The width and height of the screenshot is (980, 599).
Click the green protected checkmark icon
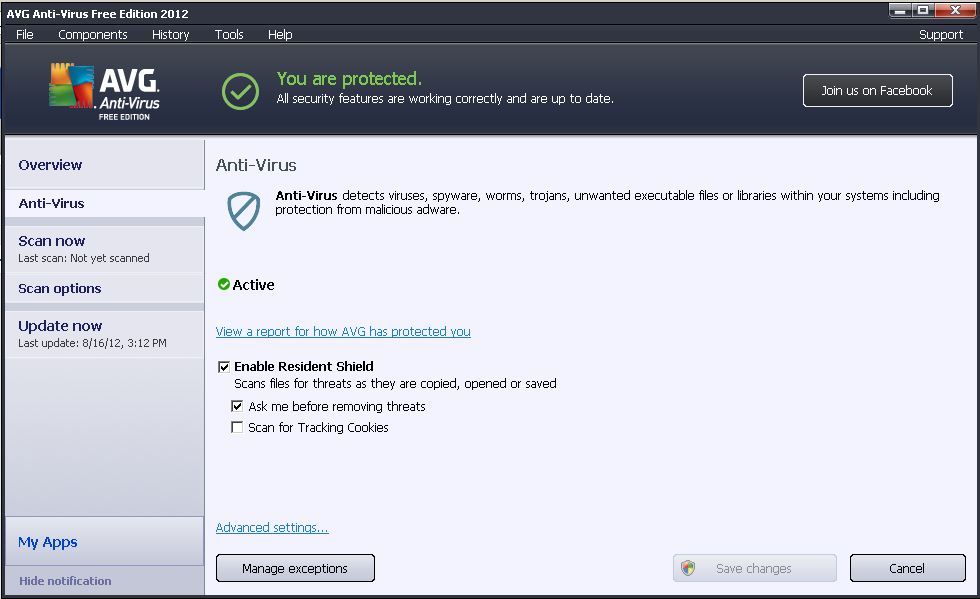coord(240,91)
